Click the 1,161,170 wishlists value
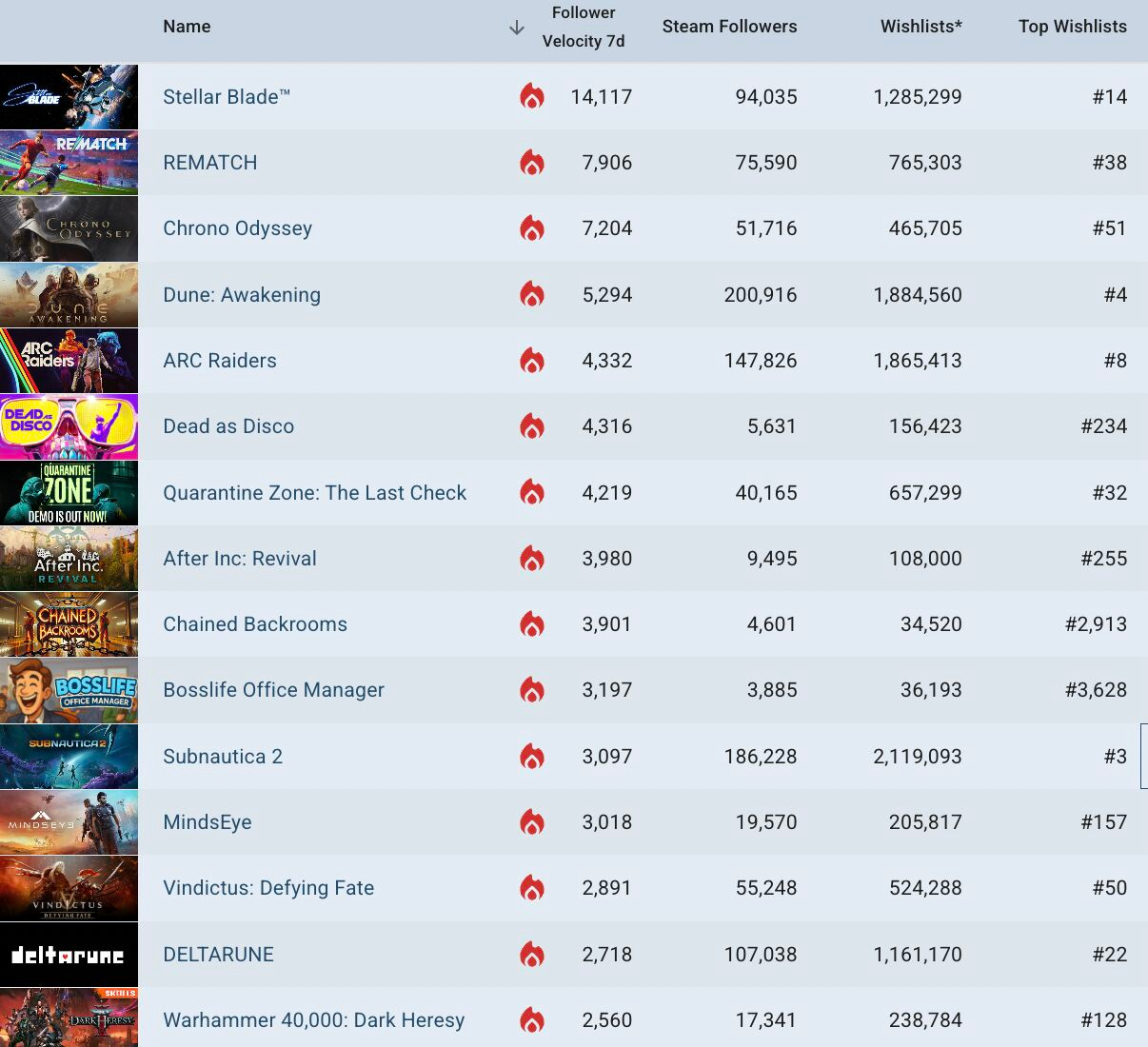 click(x=918, y=955)
